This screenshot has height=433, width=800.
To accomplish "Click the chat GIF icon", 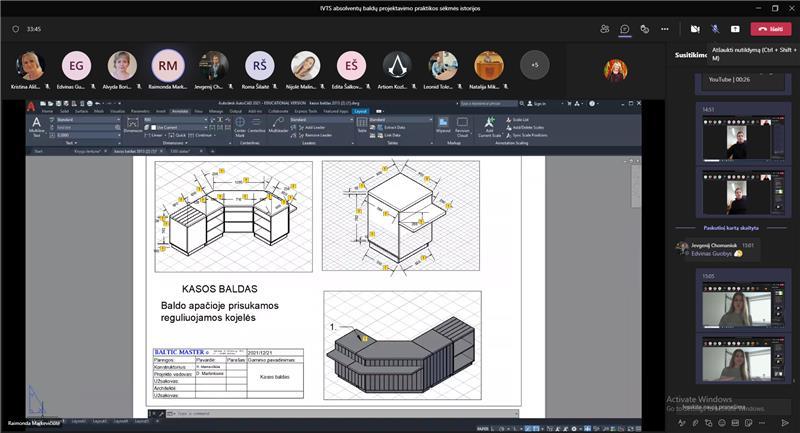I will 735,423.
